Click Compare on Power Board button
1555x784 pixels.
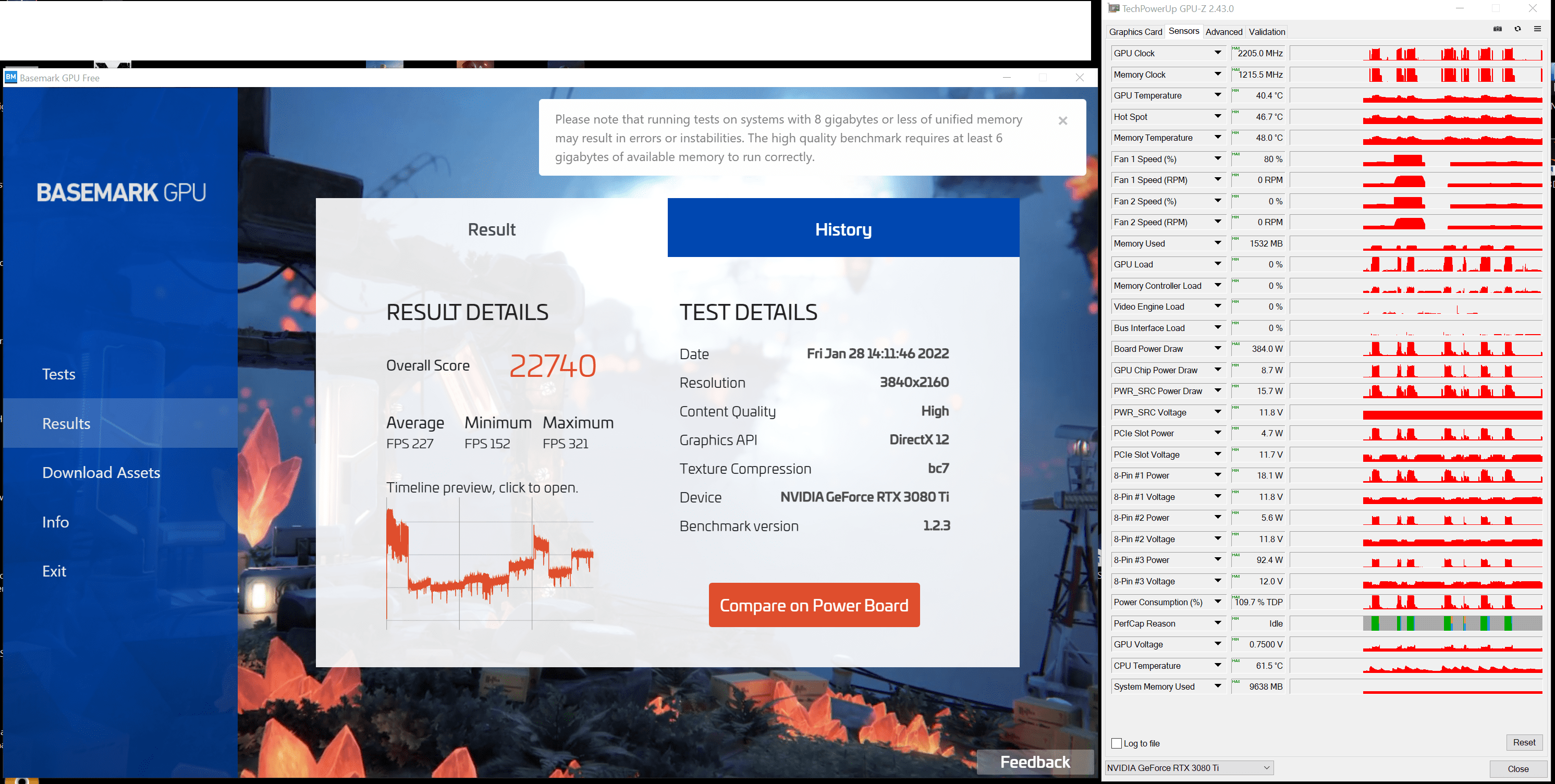click(x=814, y=605)
